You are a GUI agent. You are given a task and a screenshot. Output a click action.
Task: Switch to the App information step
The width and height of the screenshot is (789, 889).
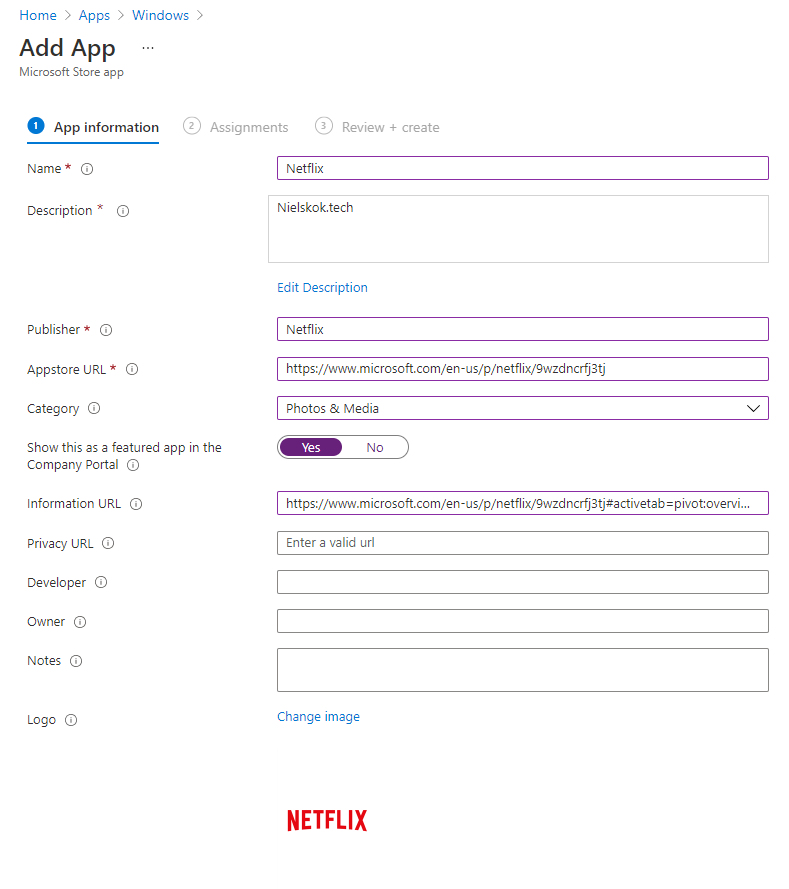pyautogui.click(x=94, y=127)
